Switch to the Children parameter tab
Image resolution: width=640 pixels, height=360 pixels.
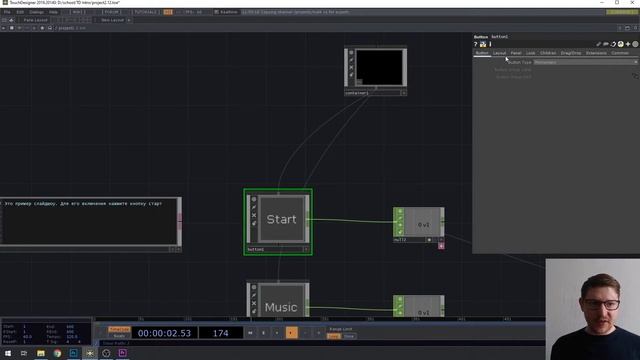pyautogui.click(x=548, y=53)
